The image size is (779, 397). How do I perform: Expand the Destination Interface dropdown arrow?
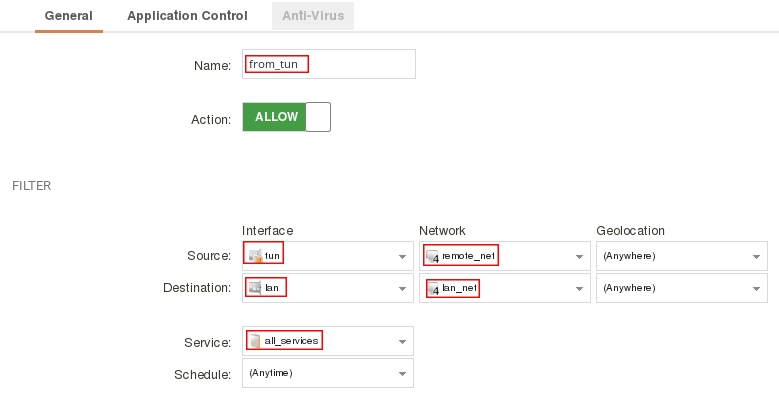(x=402, y=289)
